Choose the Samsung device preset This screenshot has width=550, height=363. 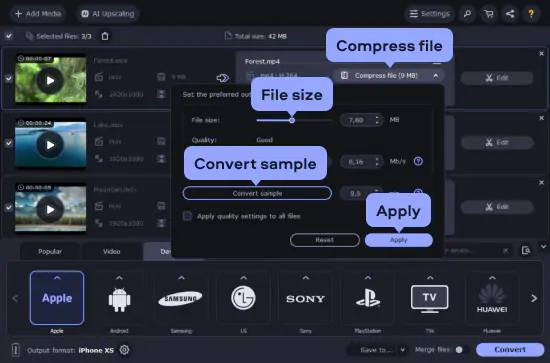point(181,298)
